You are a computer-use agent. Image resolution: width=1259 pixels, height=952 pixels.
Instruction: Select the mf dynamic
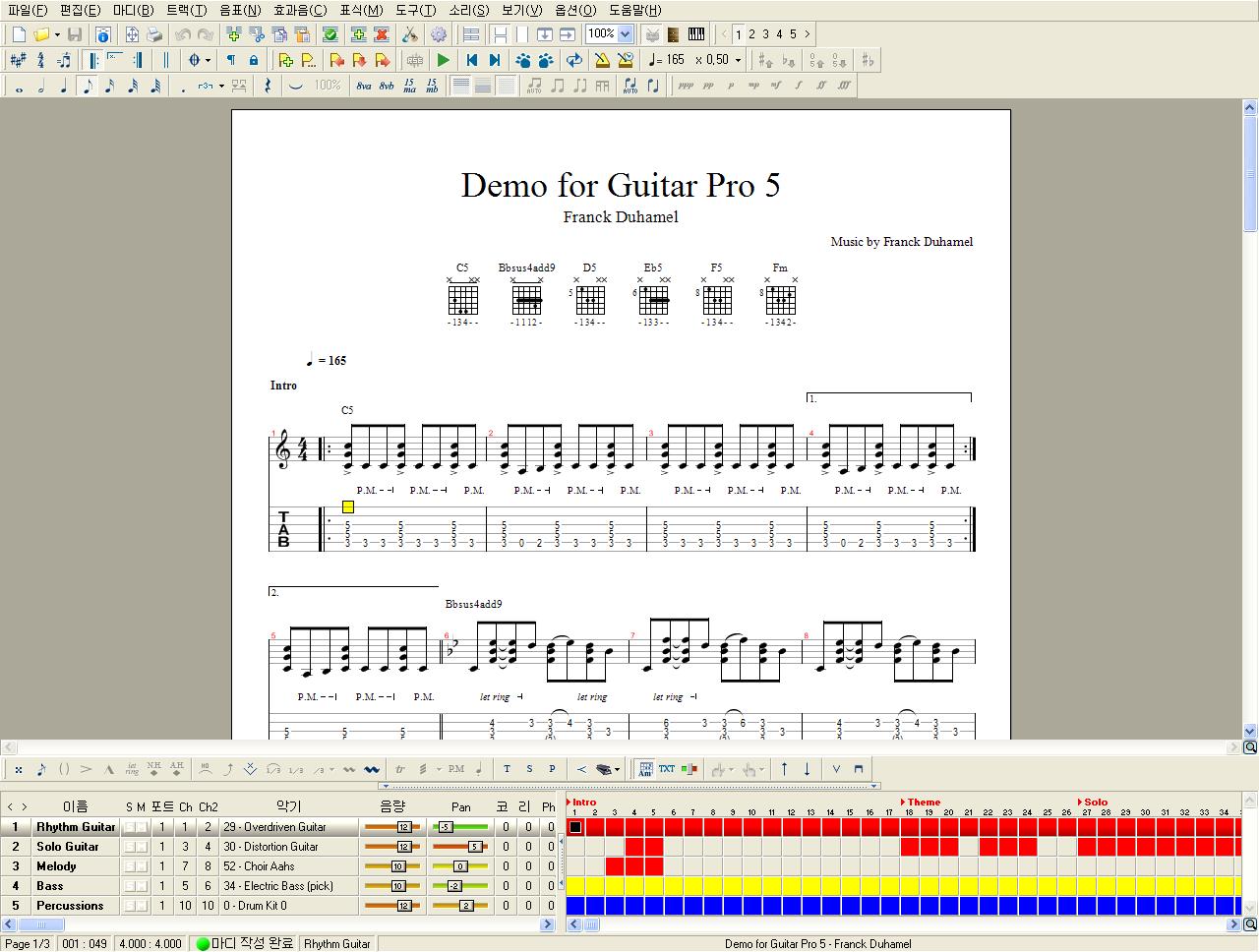pyautogui.click(x=776, y=87)
